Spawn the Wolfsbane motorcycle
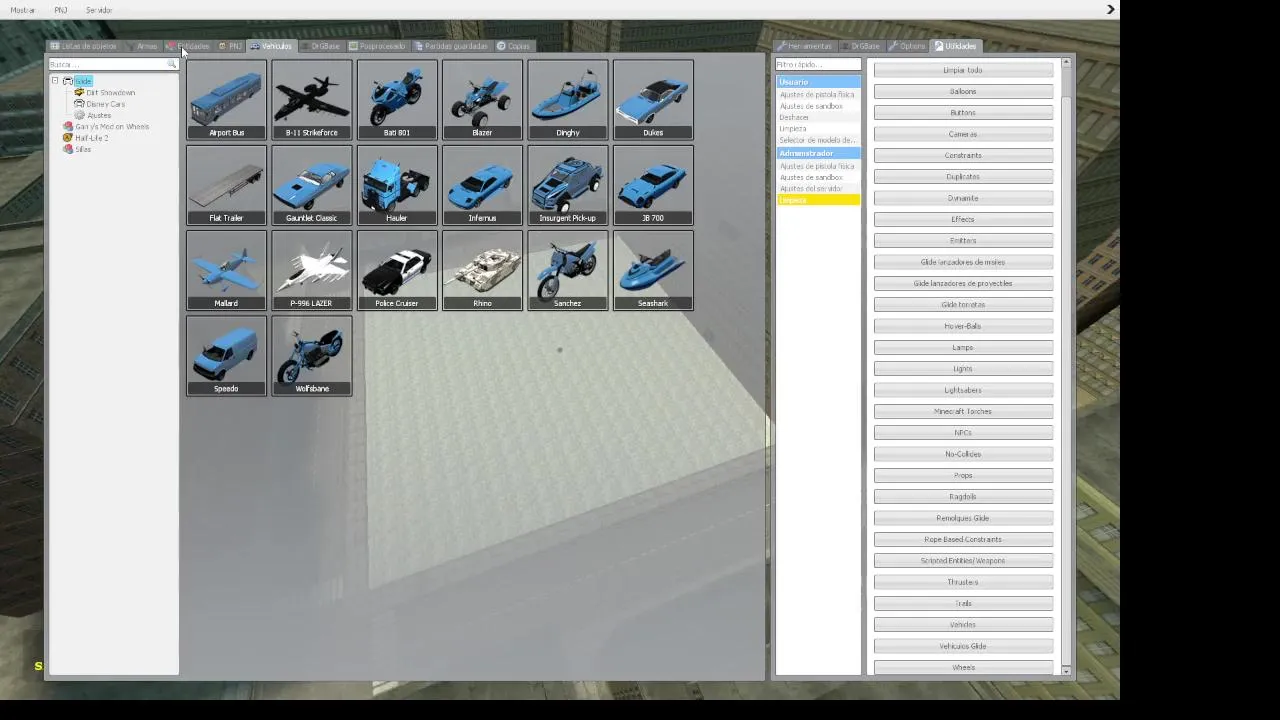This screenshot has height=720, width=1280. [x=312, y=356]
